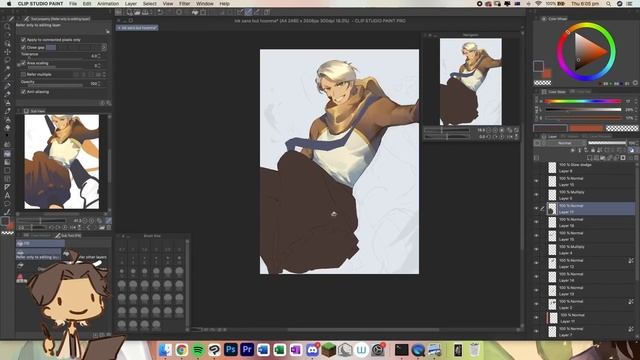Click the layer opacity slider
The image size is (640, 360).
point(607,143)
